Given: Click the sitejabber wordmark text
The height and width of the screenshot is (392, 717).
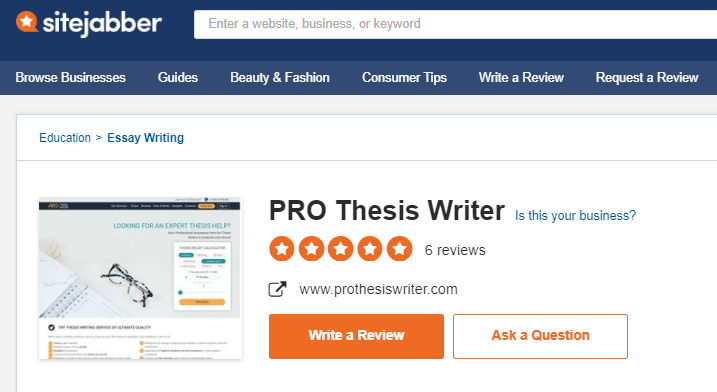Looking at the screenshot, I should [x=102, y=23].
